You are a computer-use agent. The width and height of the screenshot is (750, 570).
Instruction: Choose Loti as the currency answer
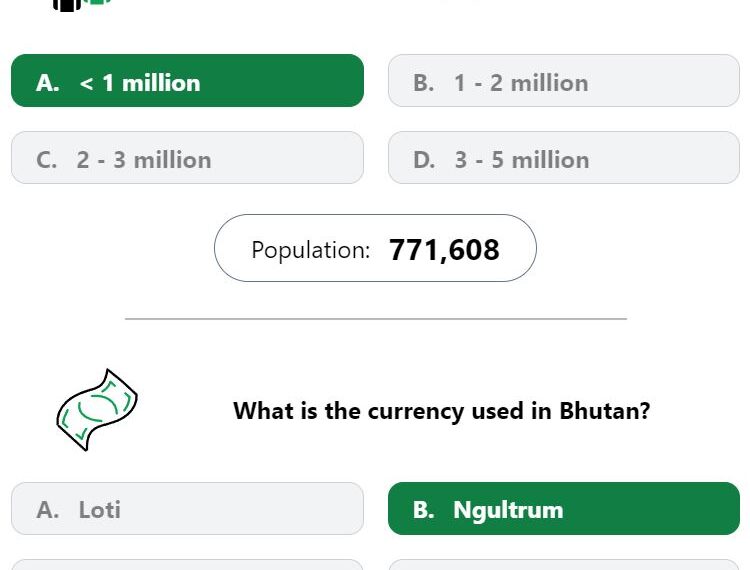click(188, 509)
